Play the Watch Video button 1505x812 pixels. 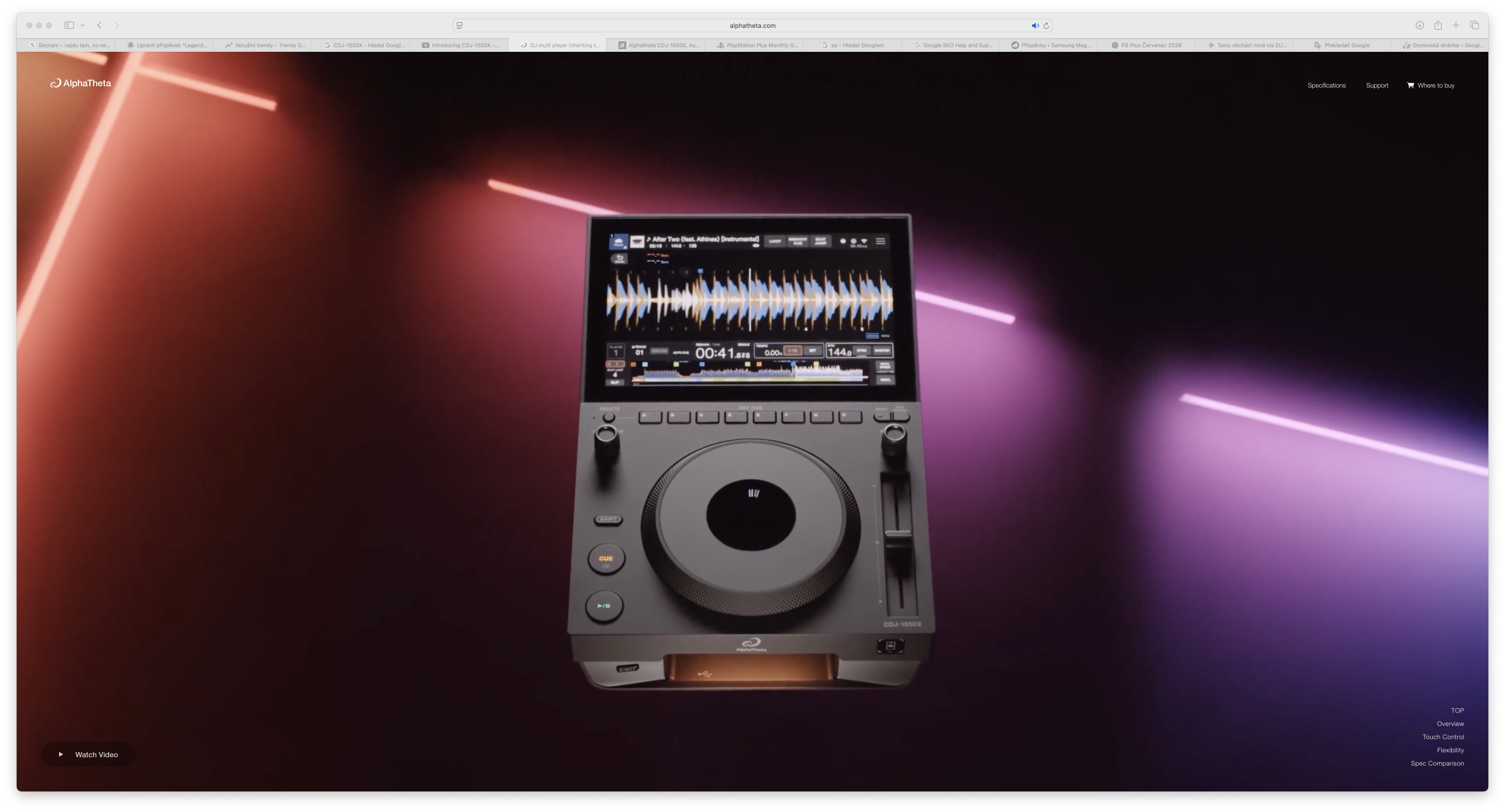coord(88,754)
